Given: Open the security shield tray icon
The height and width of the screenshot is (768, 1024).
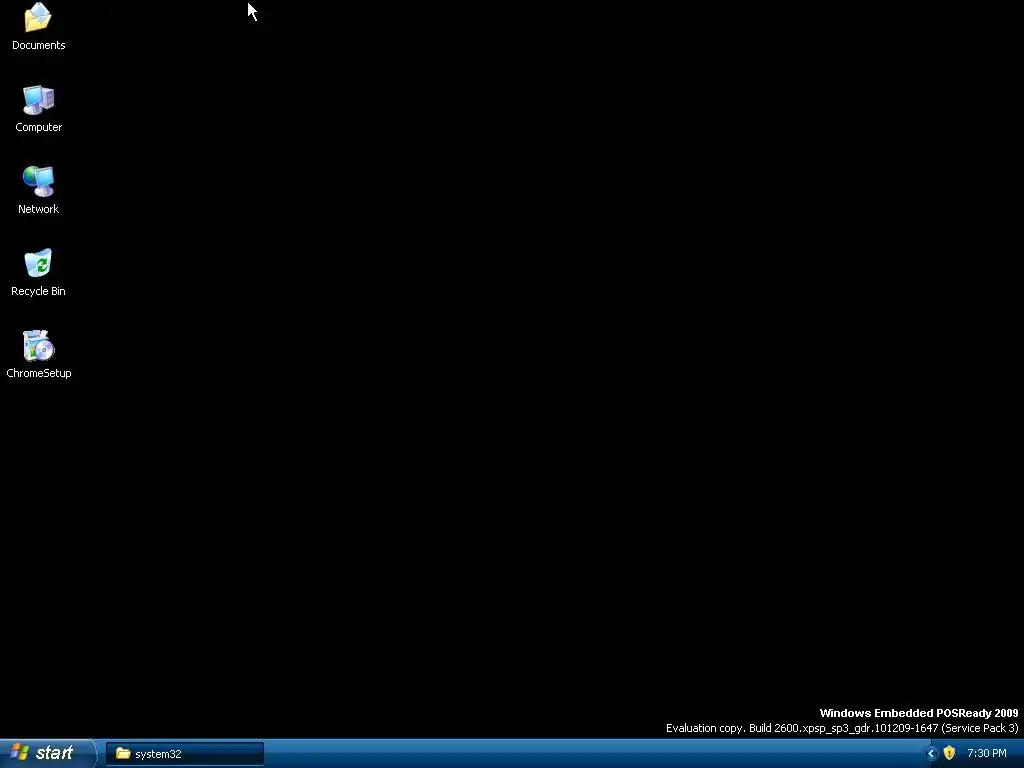Looking at the screenshot, I should 950,753.
